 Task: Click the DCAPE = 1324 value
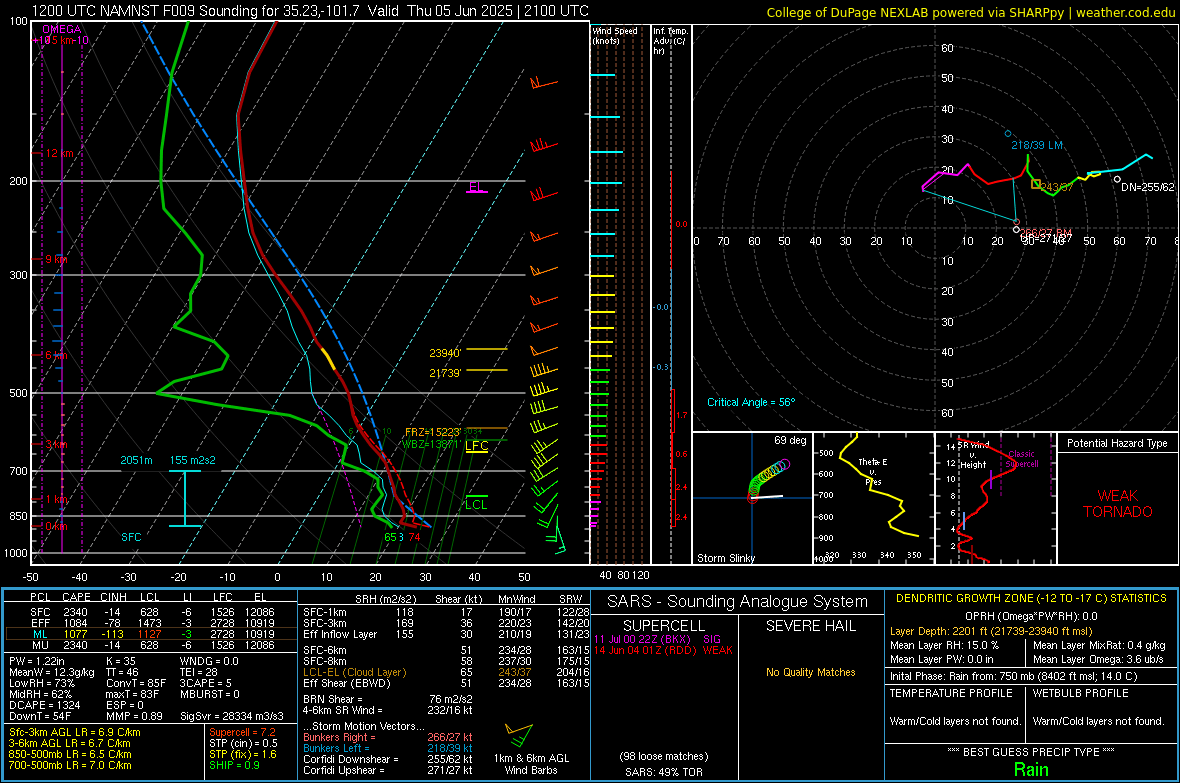coord(44,705)
